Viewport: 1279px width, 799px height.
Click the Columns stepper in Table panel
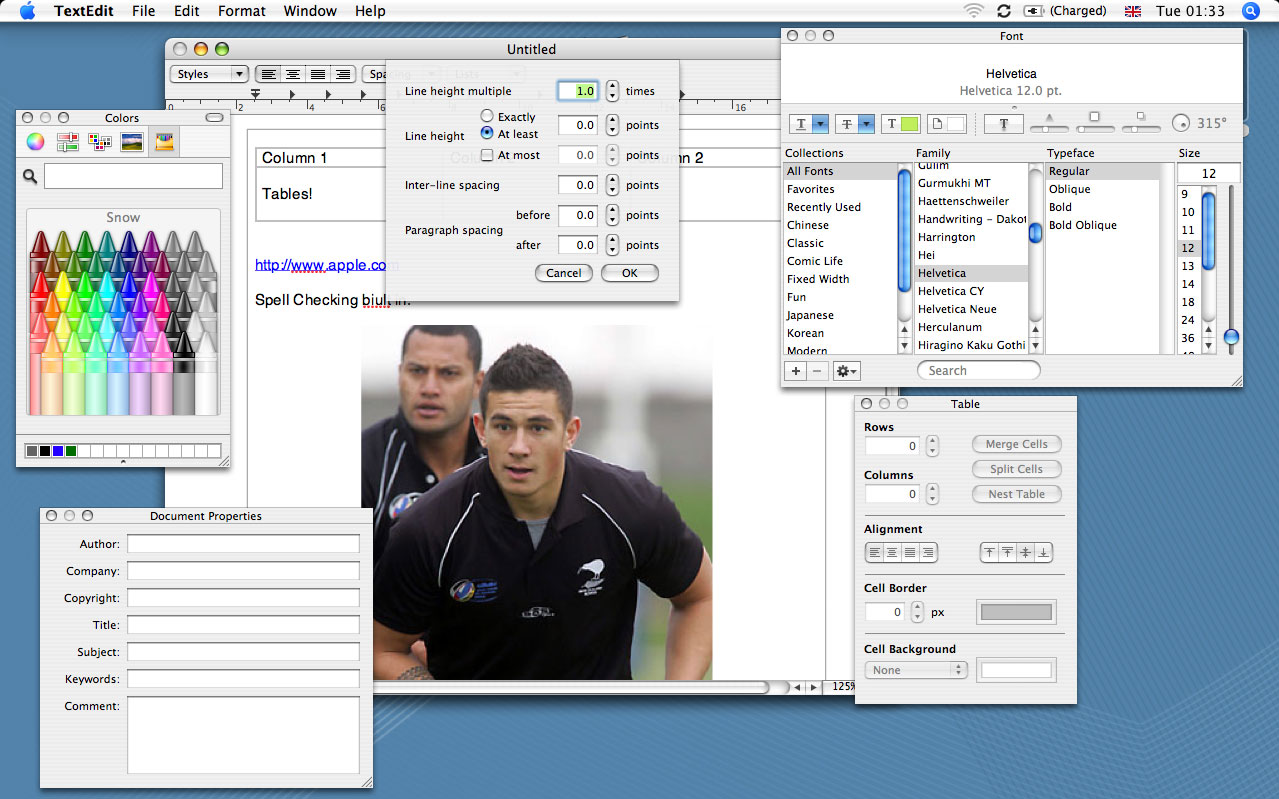[x=932, y=494]
